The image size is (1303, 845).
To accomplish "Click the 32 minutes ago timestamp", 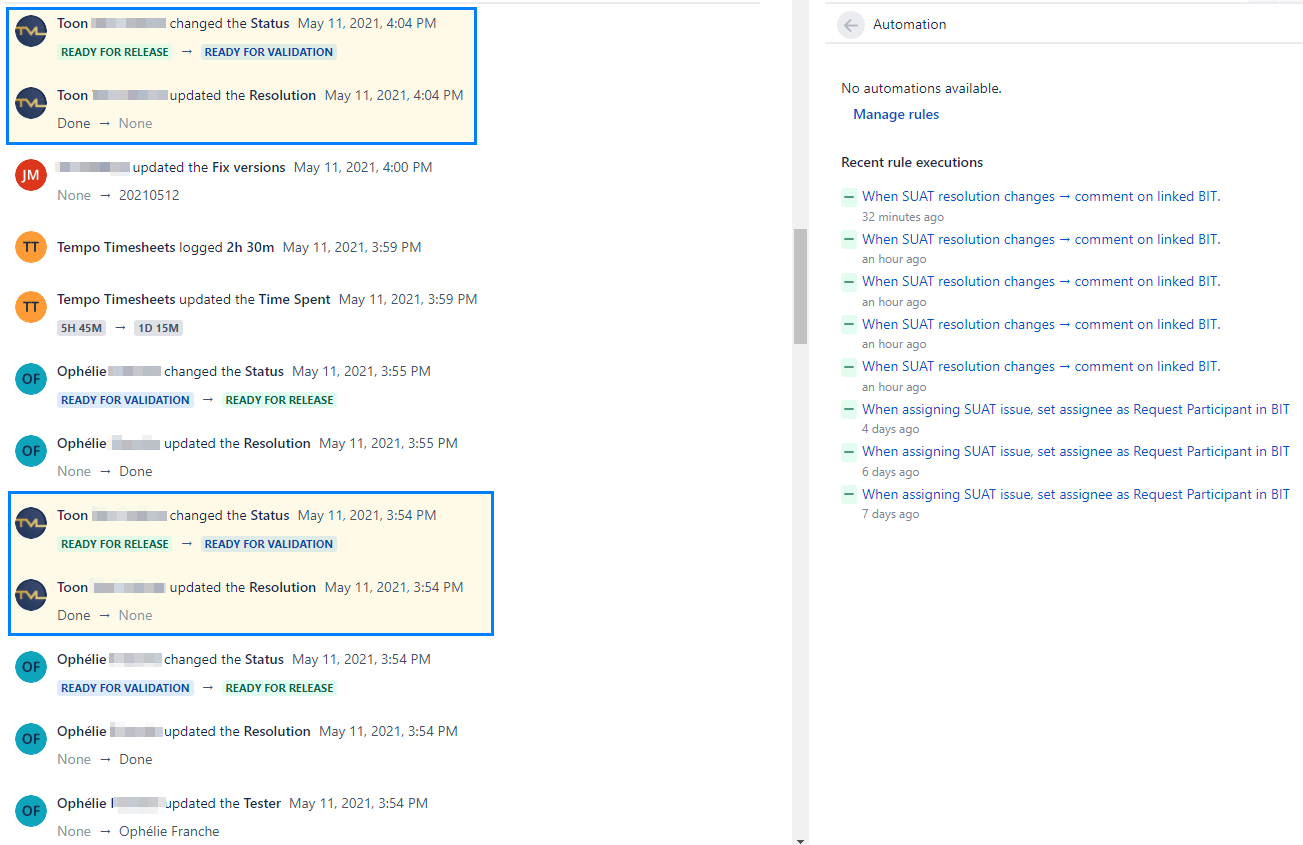I will tap(903, 217).
